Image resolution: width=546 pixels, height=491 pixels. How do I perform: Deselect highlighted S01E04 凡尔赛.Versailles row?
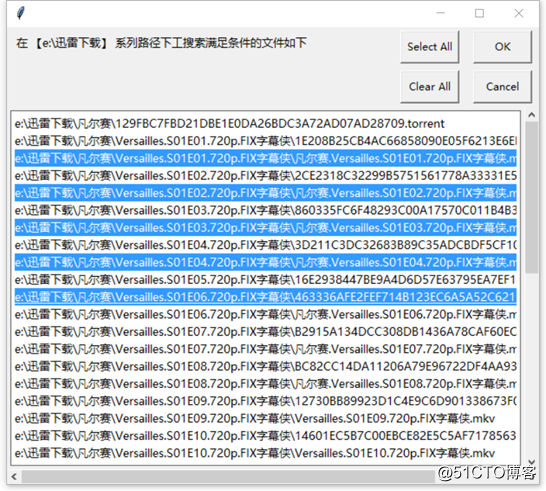pos(266,262)
